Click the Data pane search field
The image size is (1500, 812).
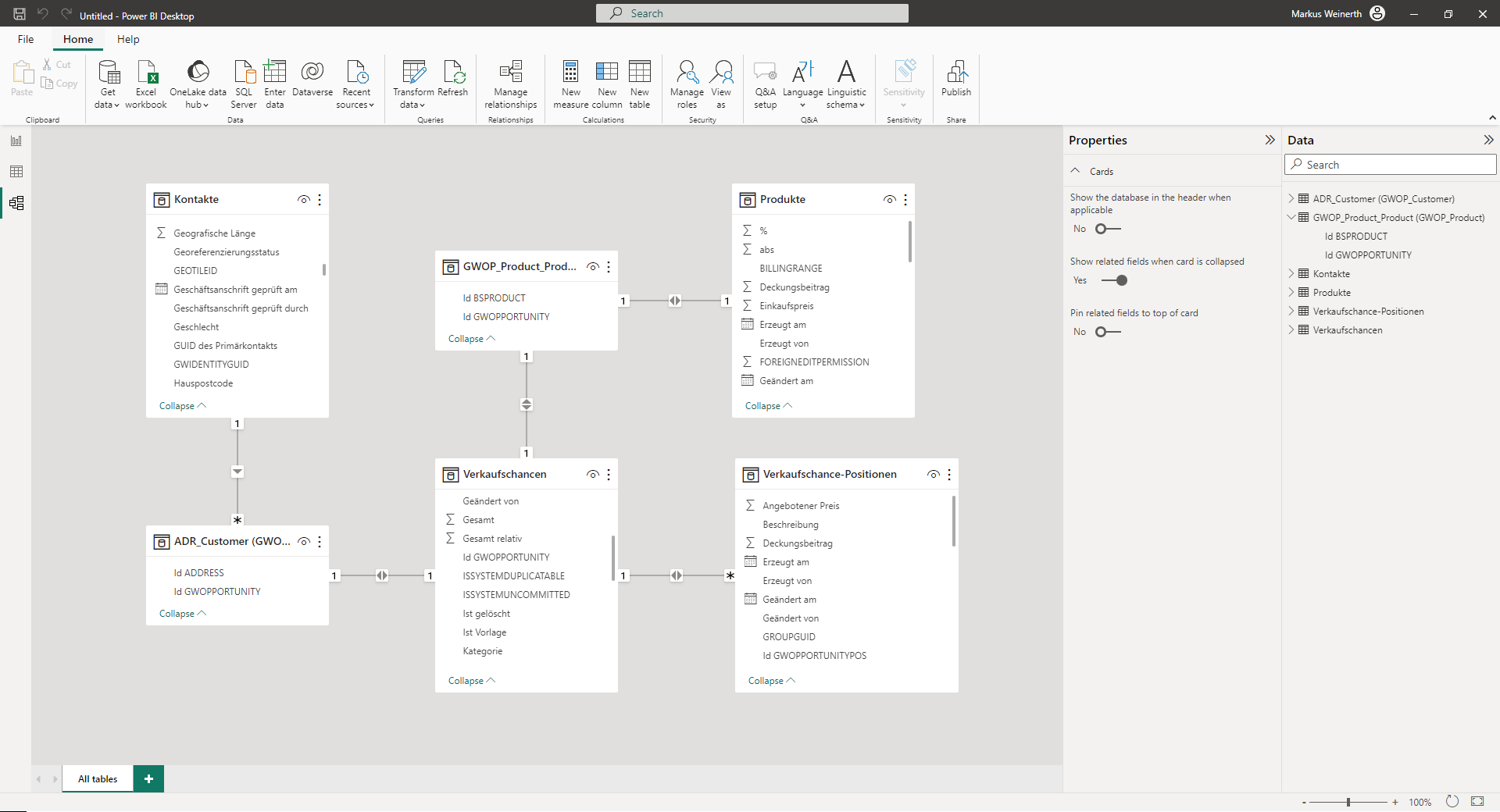pyautogui.click(x=1391, y=165)
